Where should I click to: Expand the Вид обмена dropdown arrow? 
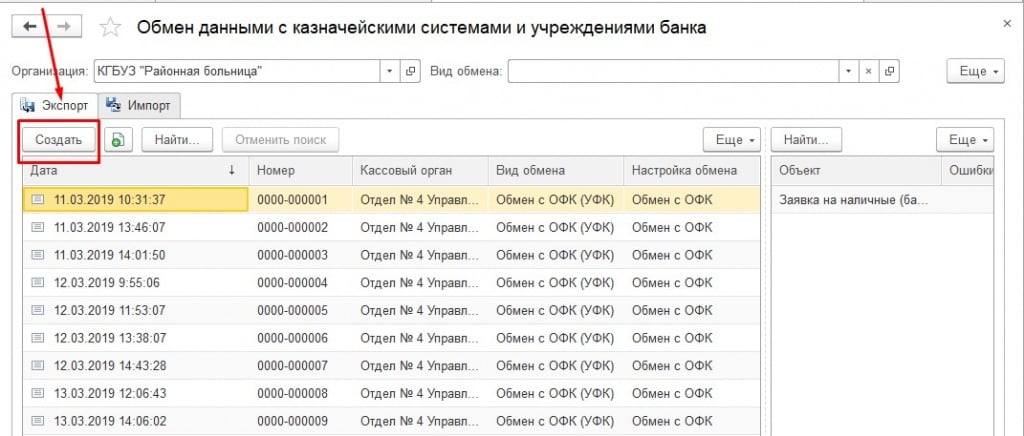click(848, 71)
